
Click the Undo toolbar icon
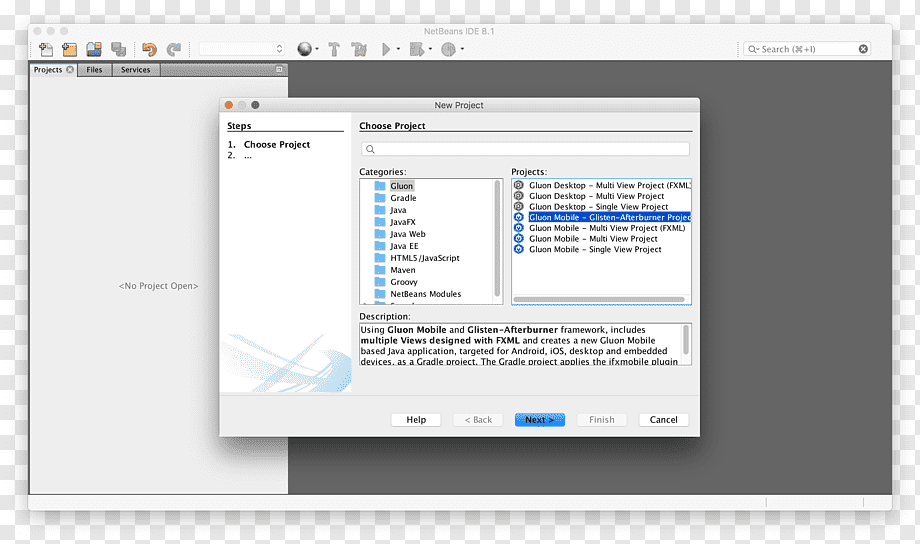pos(150,49)
